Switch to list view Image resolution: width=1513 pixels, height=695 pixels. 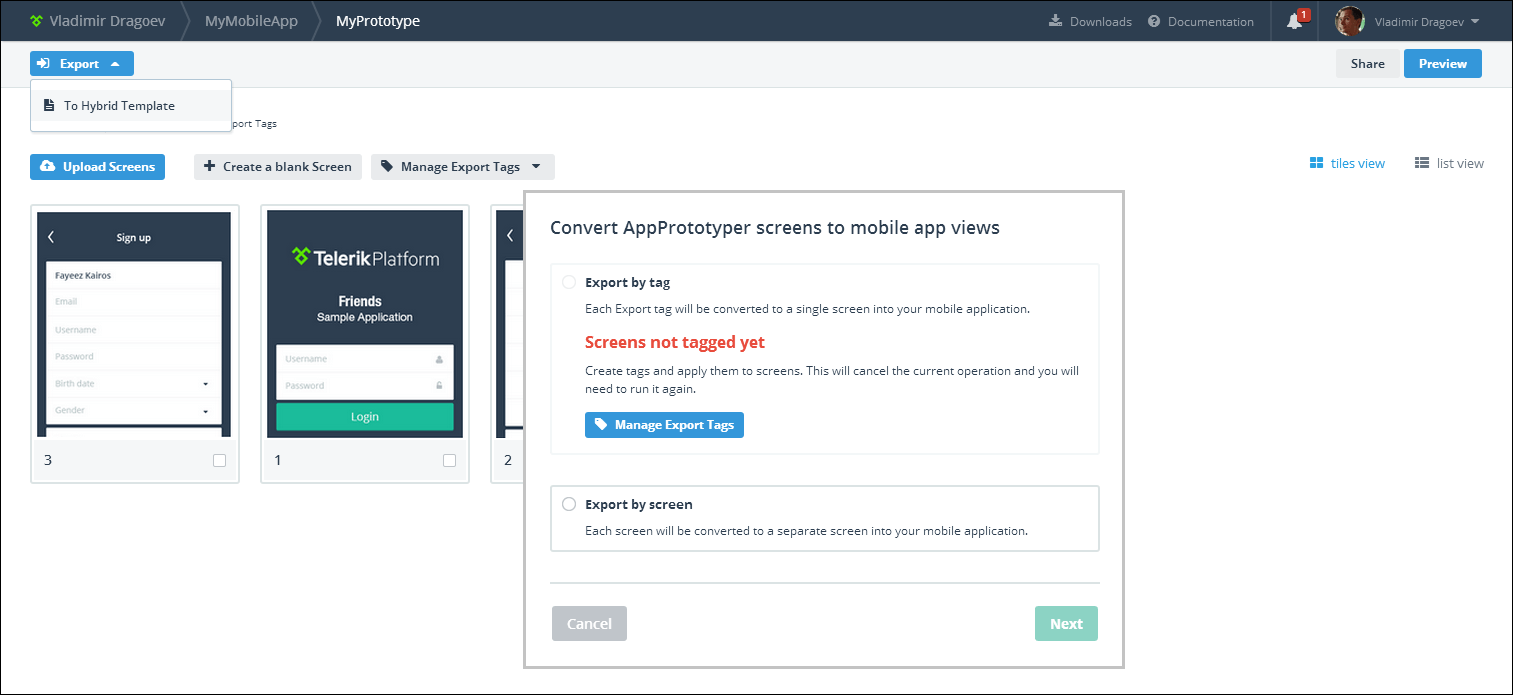click(x=1449, y=163)
